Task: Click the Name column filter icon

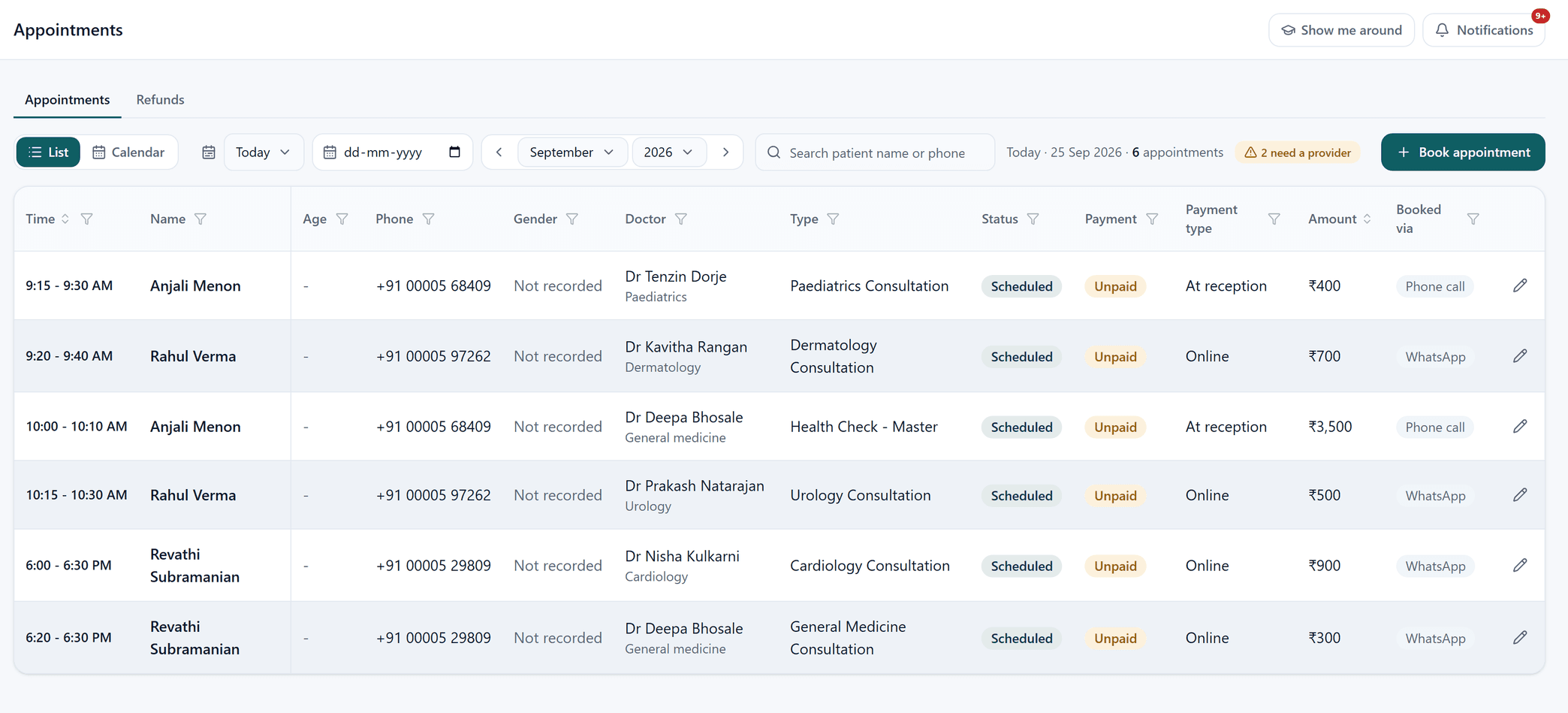Action: click(x=201, y=219)
